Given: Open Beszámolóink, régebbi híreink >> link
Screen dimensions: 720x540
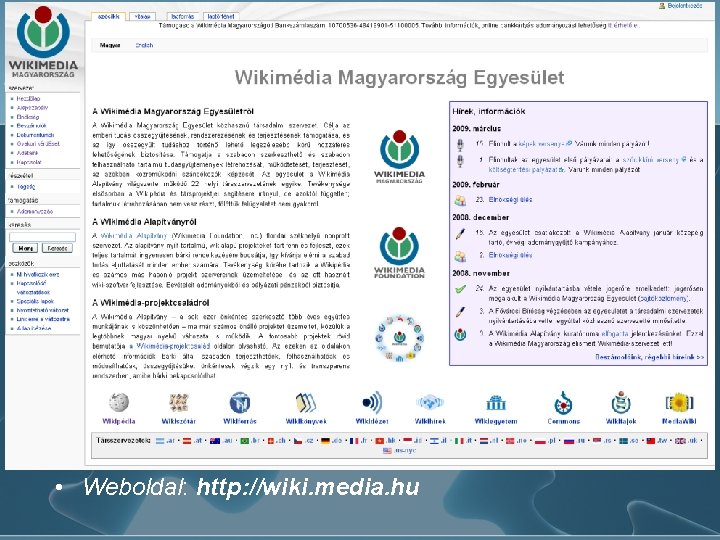Looking at the screenshot, I should (x=649, y=357).
